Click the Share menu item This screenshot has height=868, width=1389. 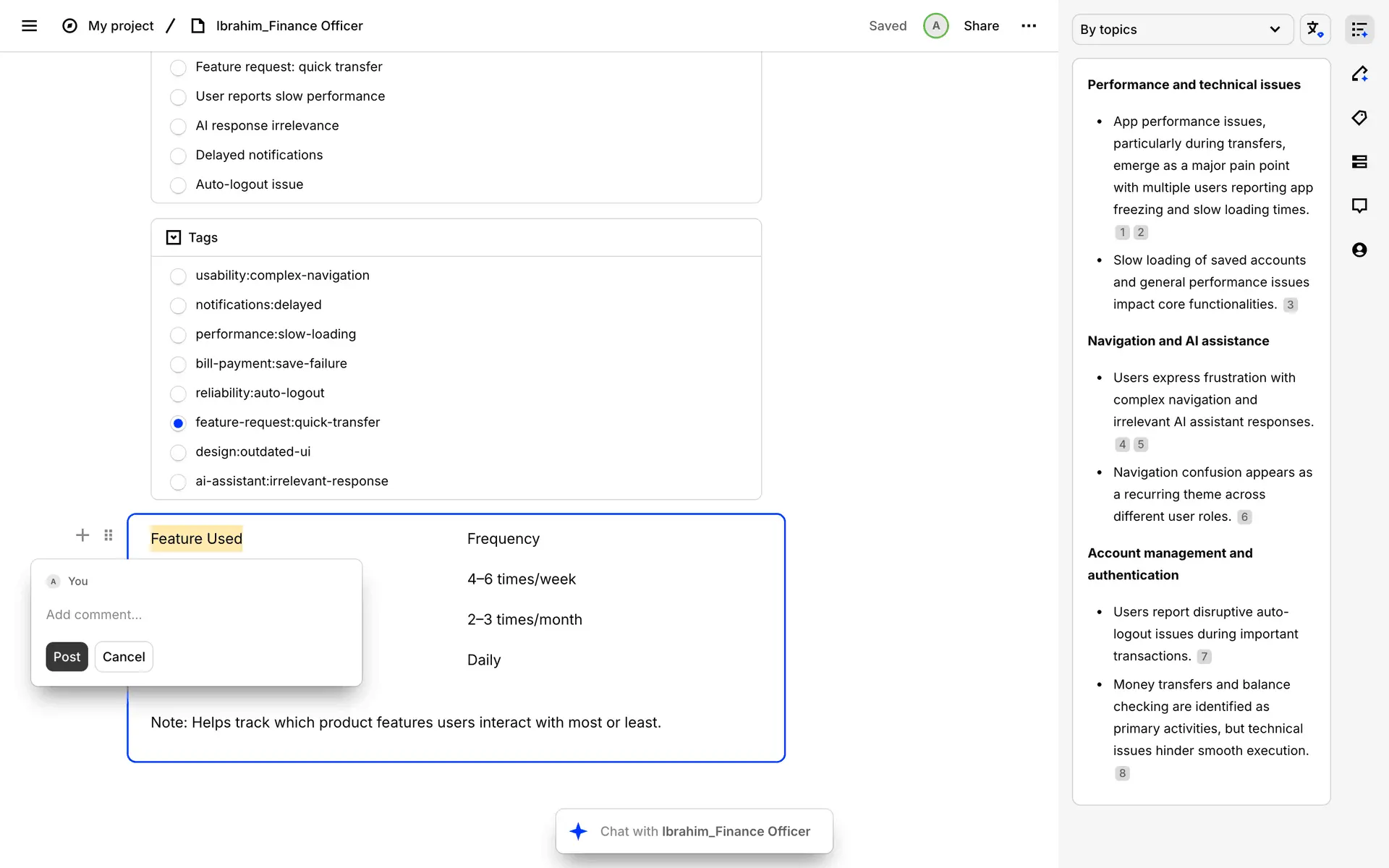pos(980,26)
